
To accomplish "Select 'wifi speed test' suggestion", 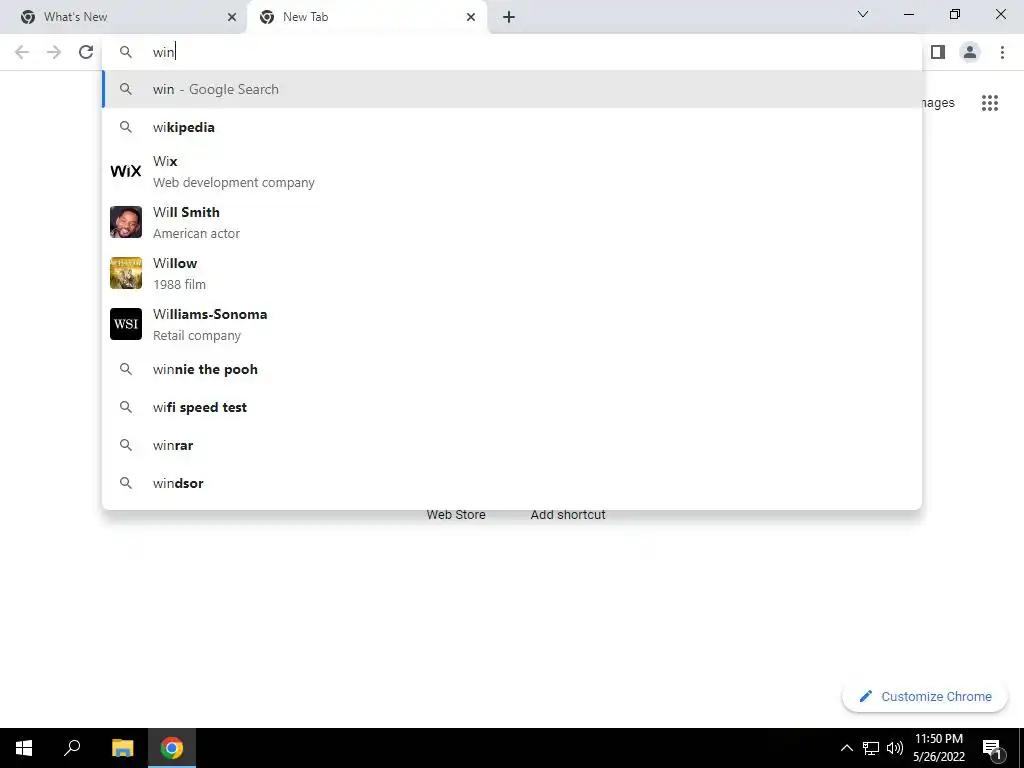I will tap(512, 408).
